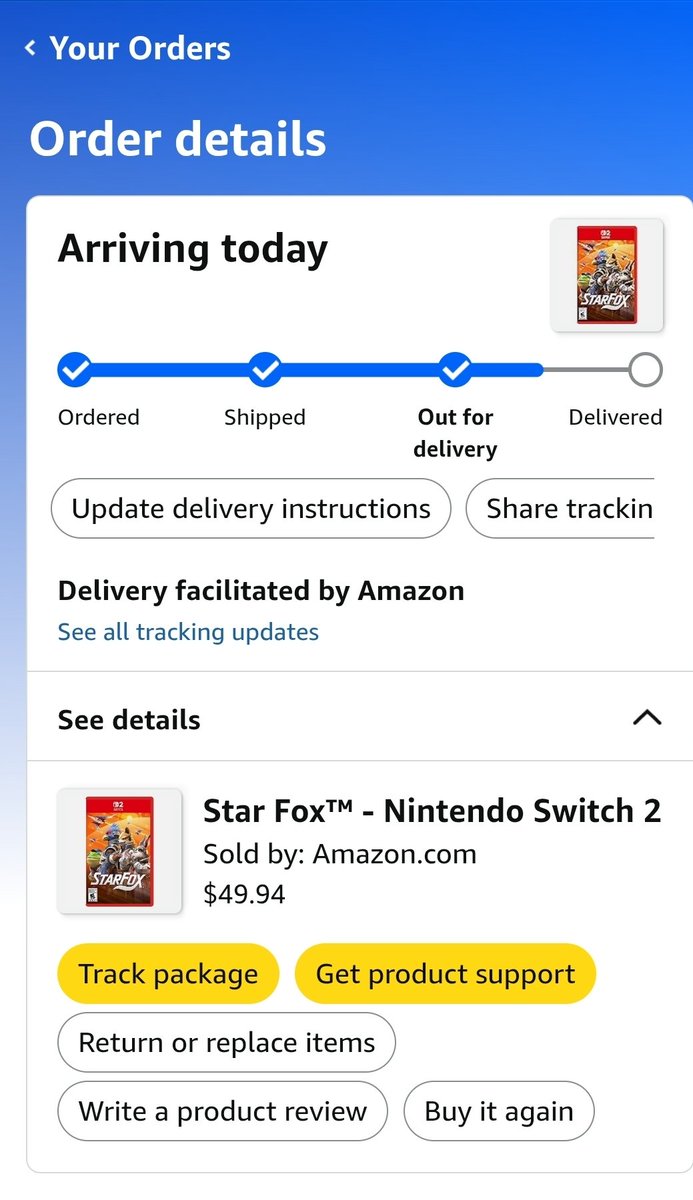
Task: Open Star Fox thumbnail in Arriving today card
Action: tap(607, 275)
